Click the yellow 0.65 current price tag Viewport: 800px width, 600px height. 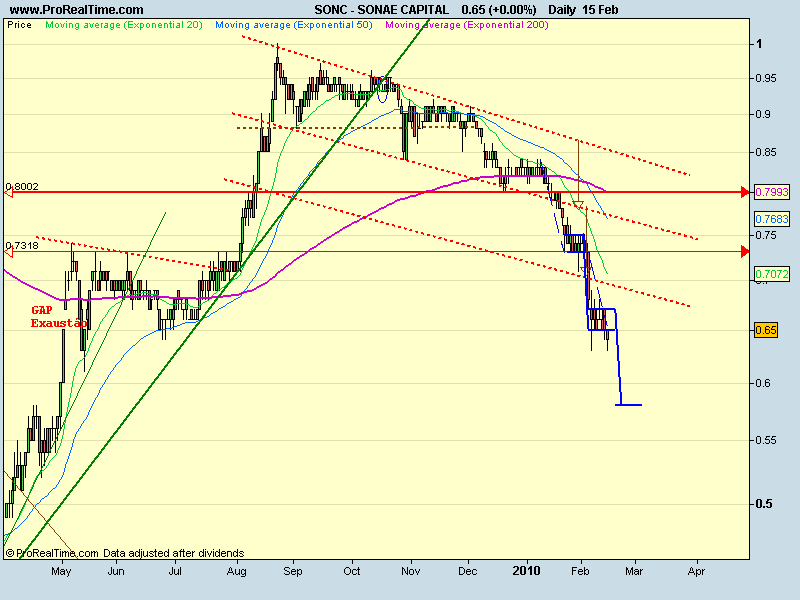pos(766,330)
